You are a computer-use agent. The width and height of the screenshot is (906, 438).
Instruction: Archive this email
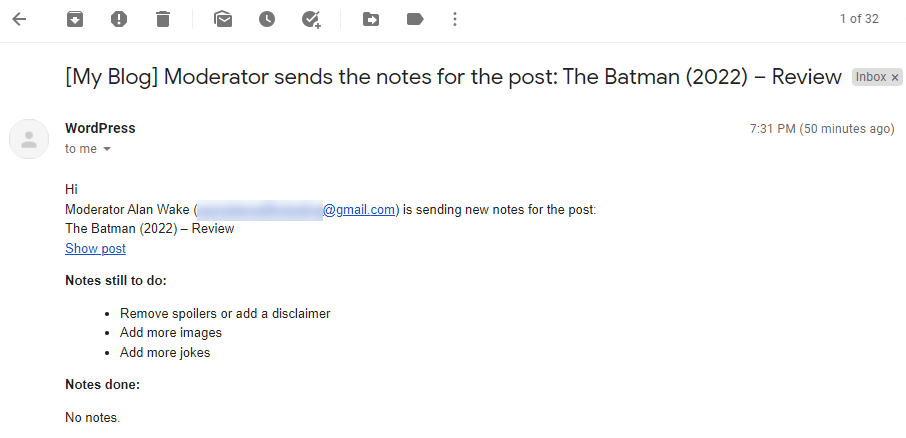(75, 19)
